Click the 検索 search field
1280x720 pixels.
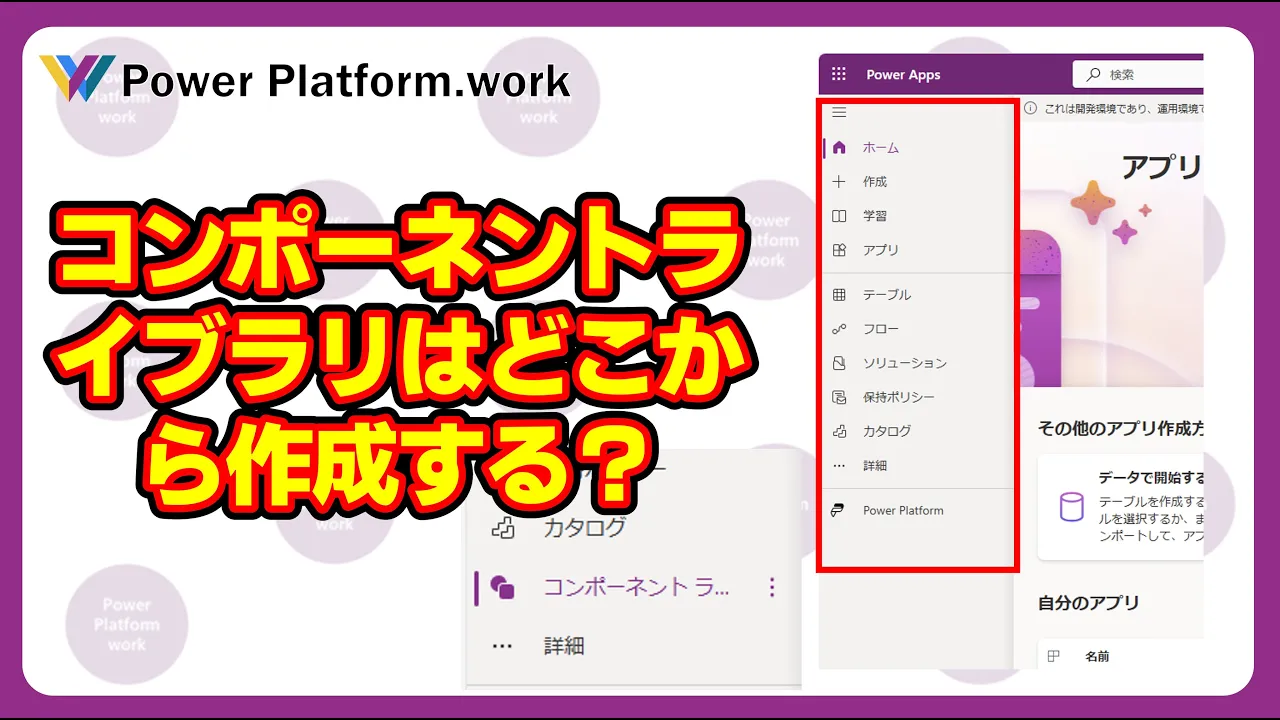coord(1138,74)
